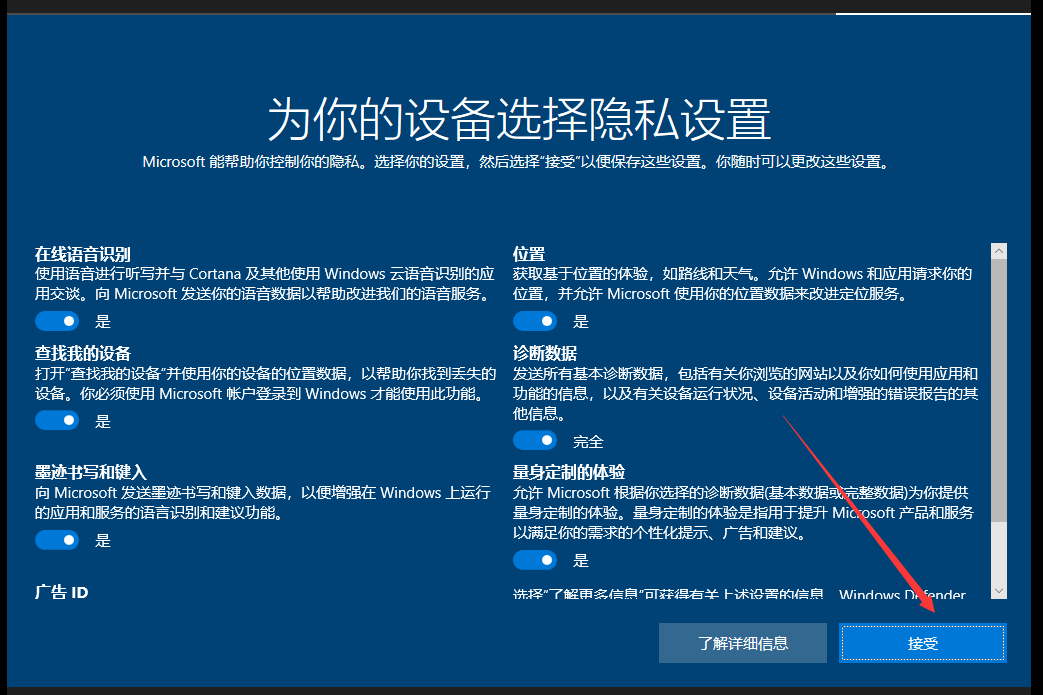Disable the 量身定制的体验 toggle
The width and height of the screenshot is (1043, 695).
pos(535,560)
